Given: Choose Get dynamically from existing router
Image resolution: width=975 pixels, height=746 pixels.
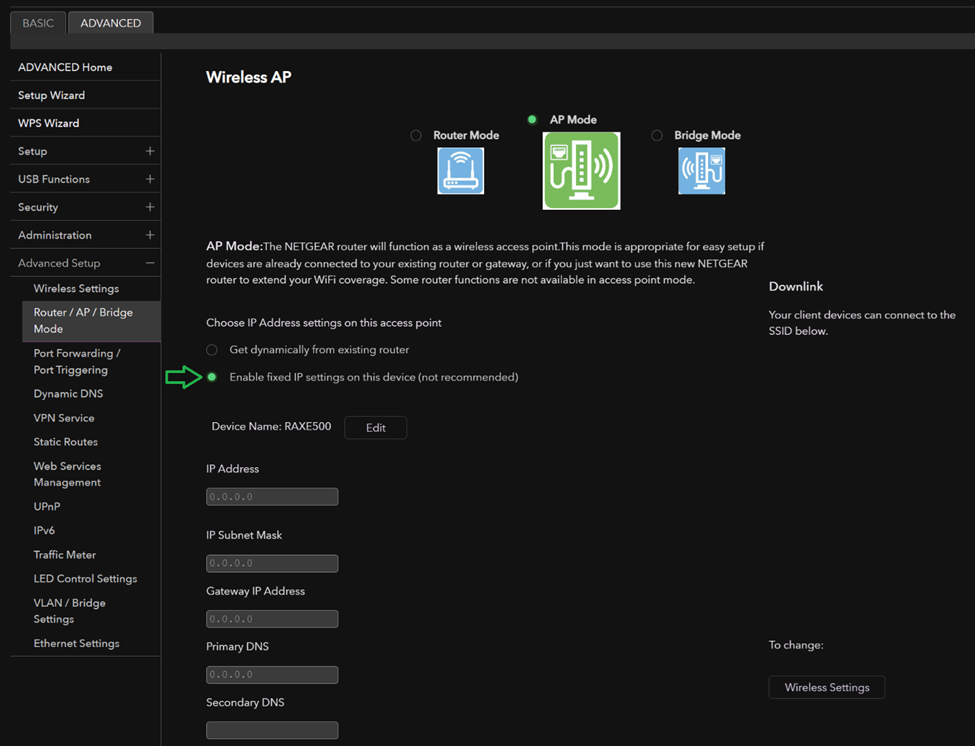Looking at the screenshot, I should click(212, 350).
